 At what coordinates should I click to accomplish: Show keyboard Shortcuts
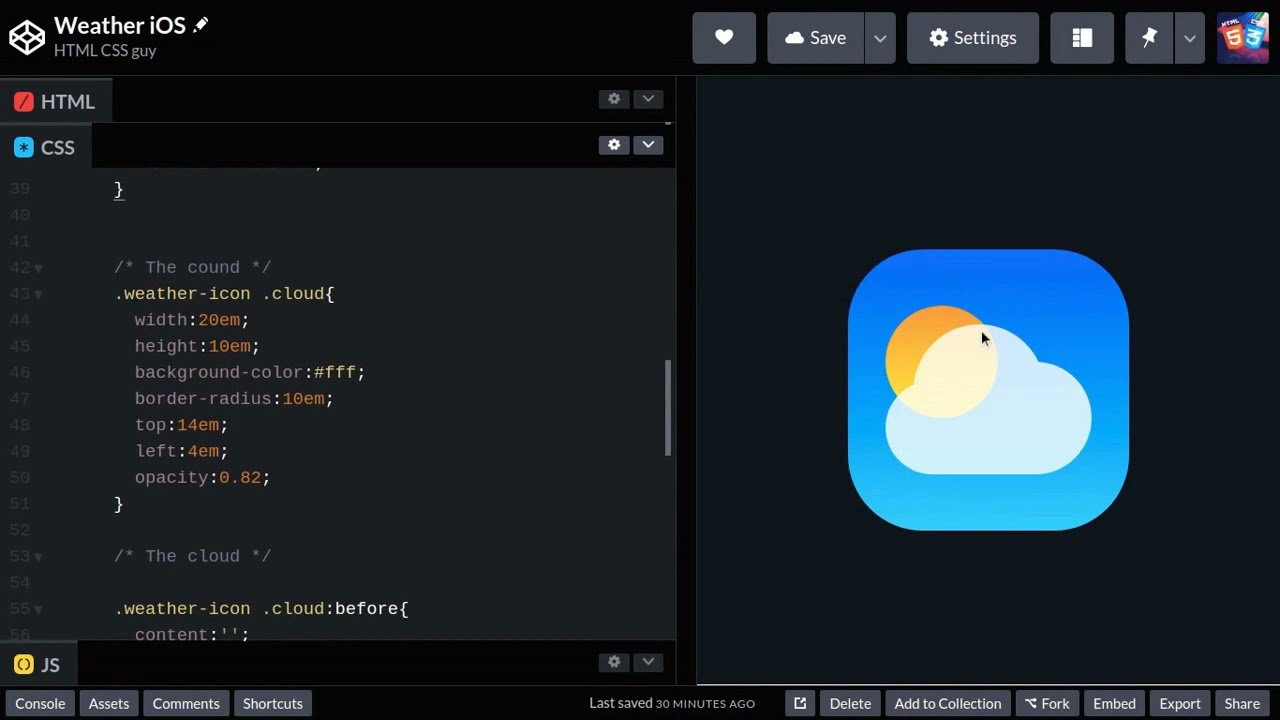tap(273, 703)
